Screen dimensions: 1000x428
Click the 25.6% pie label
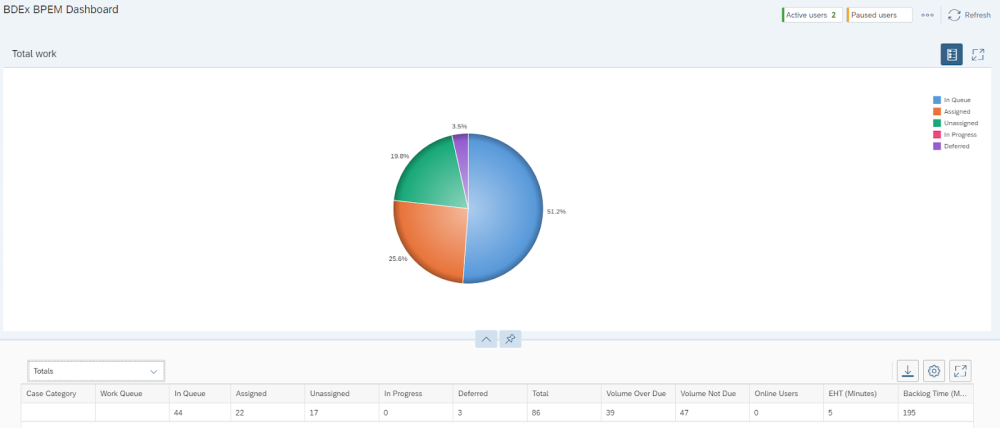pyautogui.click(x=398, y=259)
